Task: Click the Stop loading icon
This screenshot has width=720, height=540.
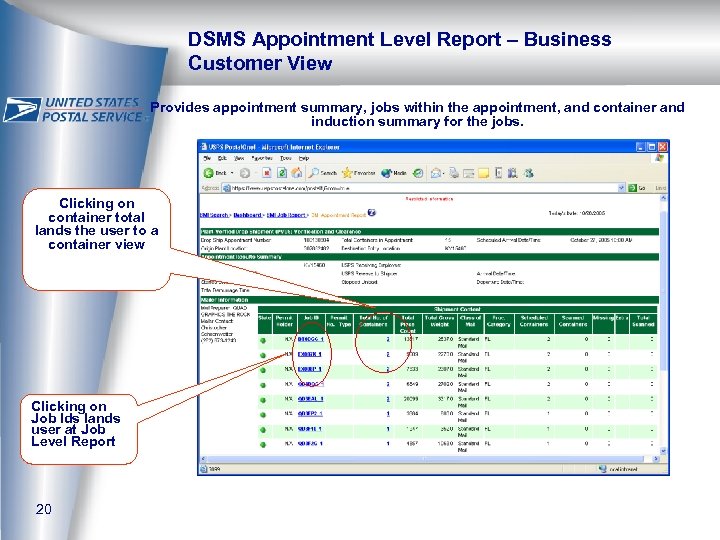Action: (267, 173)
